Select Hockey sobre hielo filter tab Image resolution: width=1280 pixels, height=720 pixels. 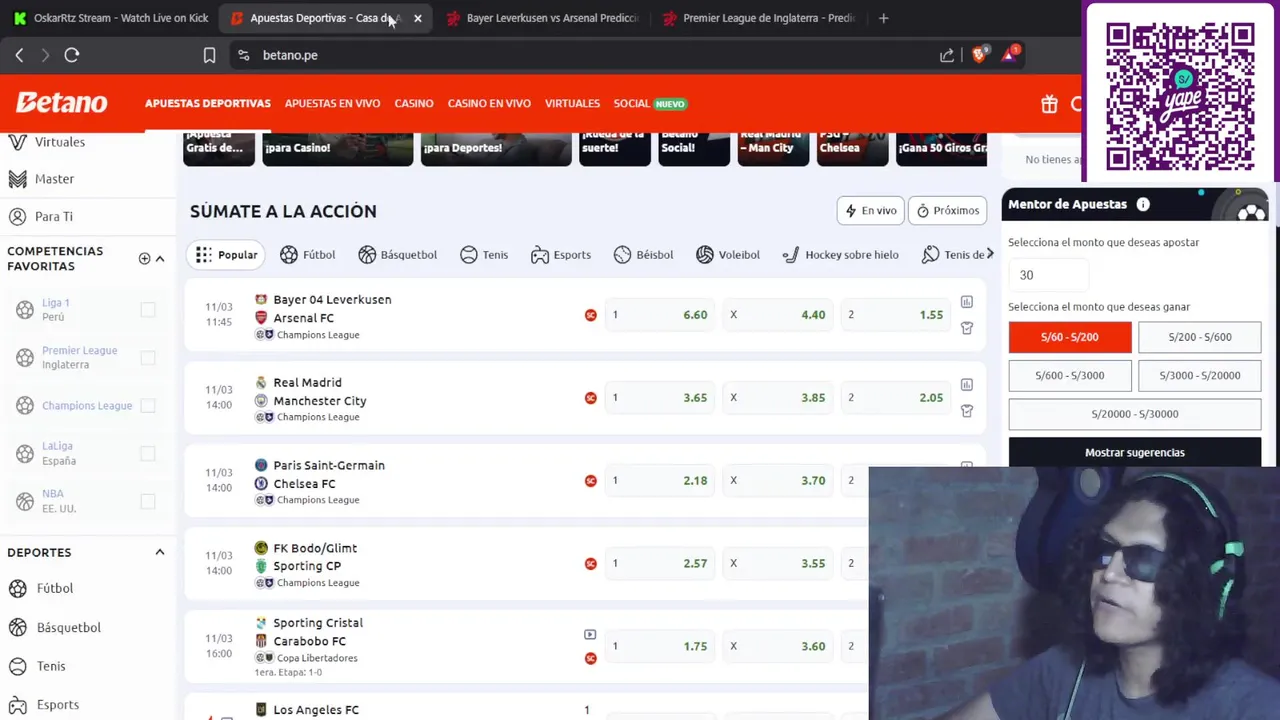(840, 255)
